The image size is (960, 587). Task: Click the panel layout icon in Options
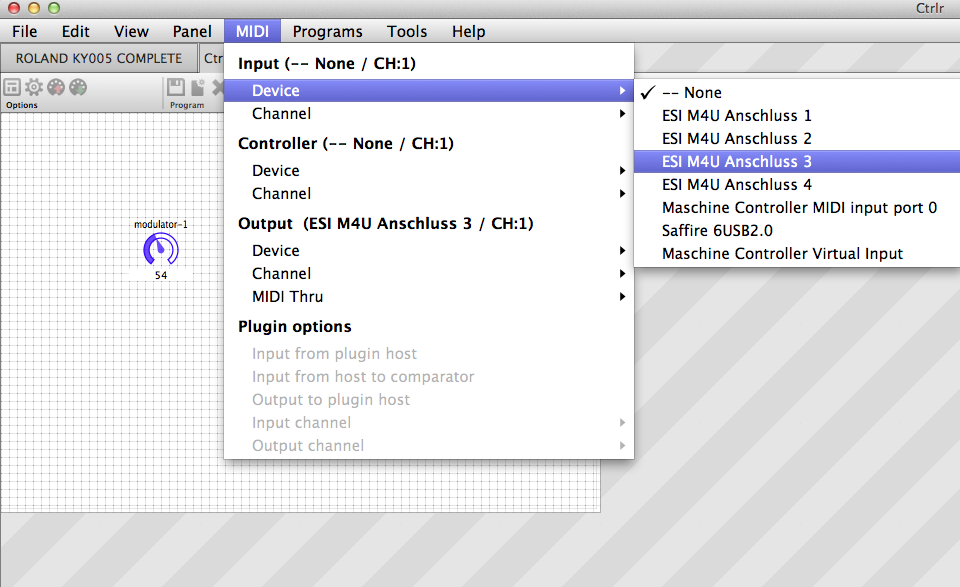pyautogui.click(x=13, y=88)
